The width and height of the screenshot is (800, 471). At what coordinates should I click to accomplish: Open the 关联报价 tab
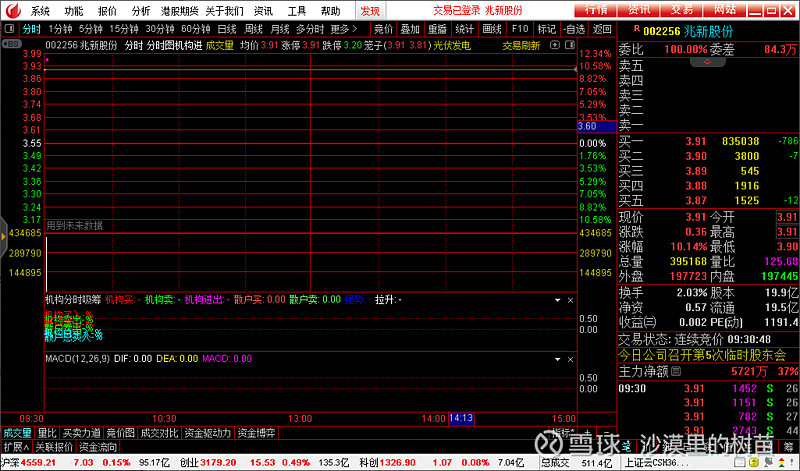(x=54, y=448)
